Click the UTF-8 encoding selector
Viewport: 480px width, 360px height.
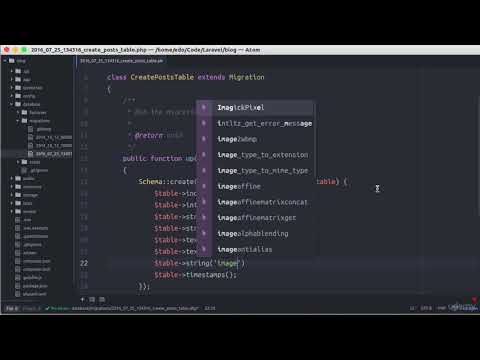(426, 308)
